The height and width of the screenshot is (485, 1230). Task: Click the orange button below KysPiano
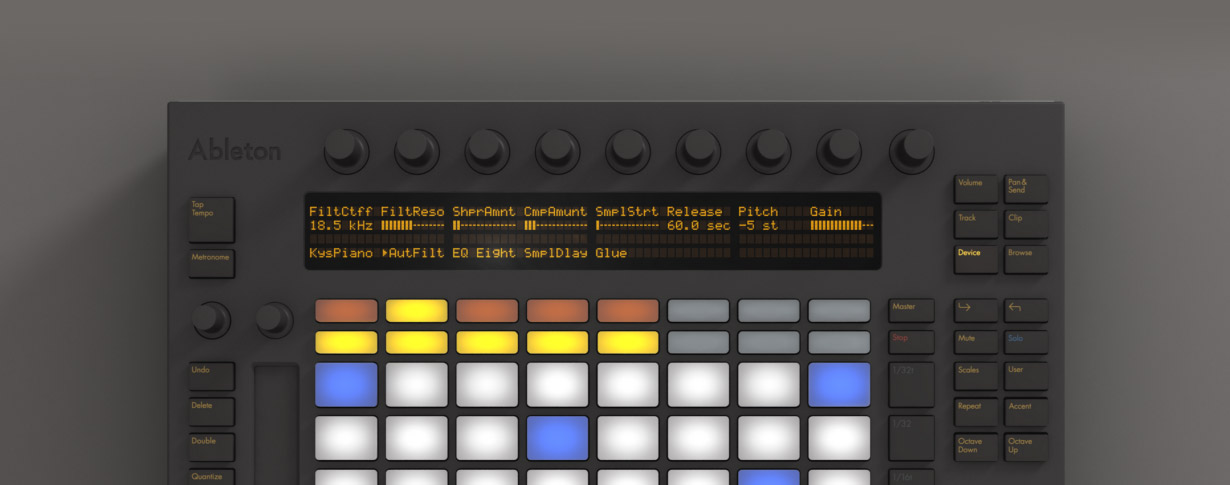pos(346,311)
